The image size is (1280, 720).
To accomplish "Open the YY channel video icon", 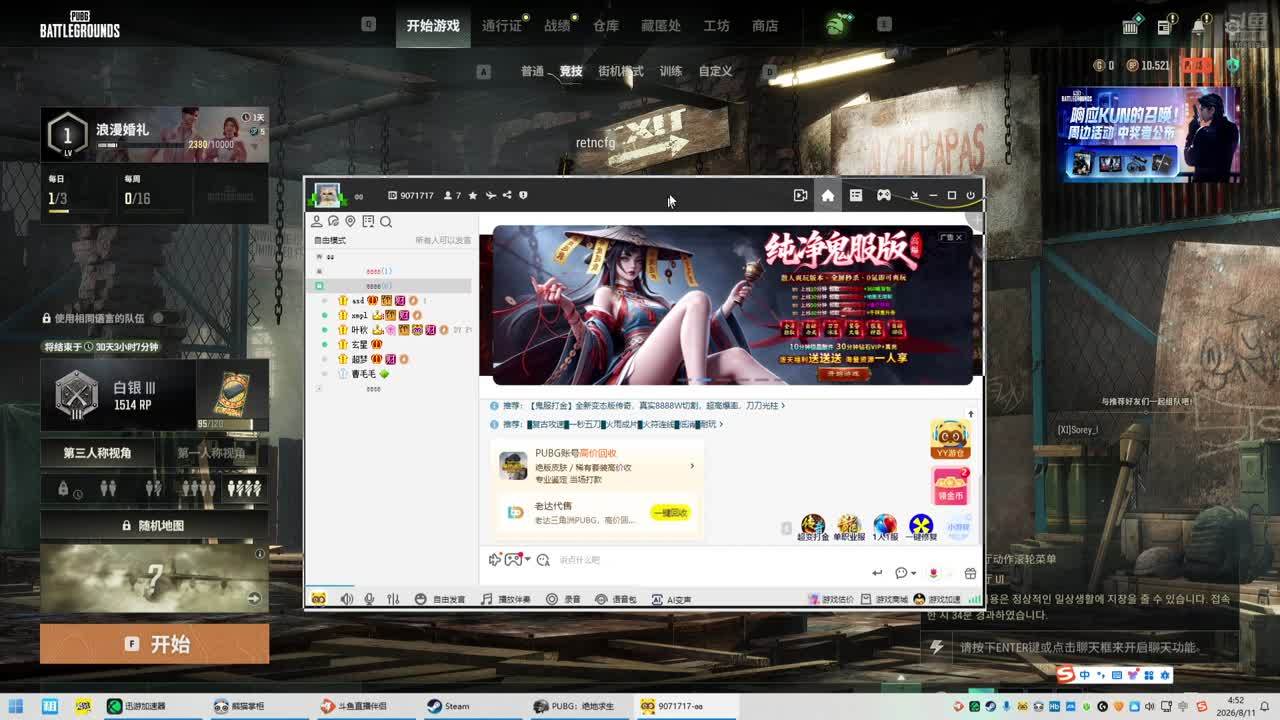I will (800, 195).
